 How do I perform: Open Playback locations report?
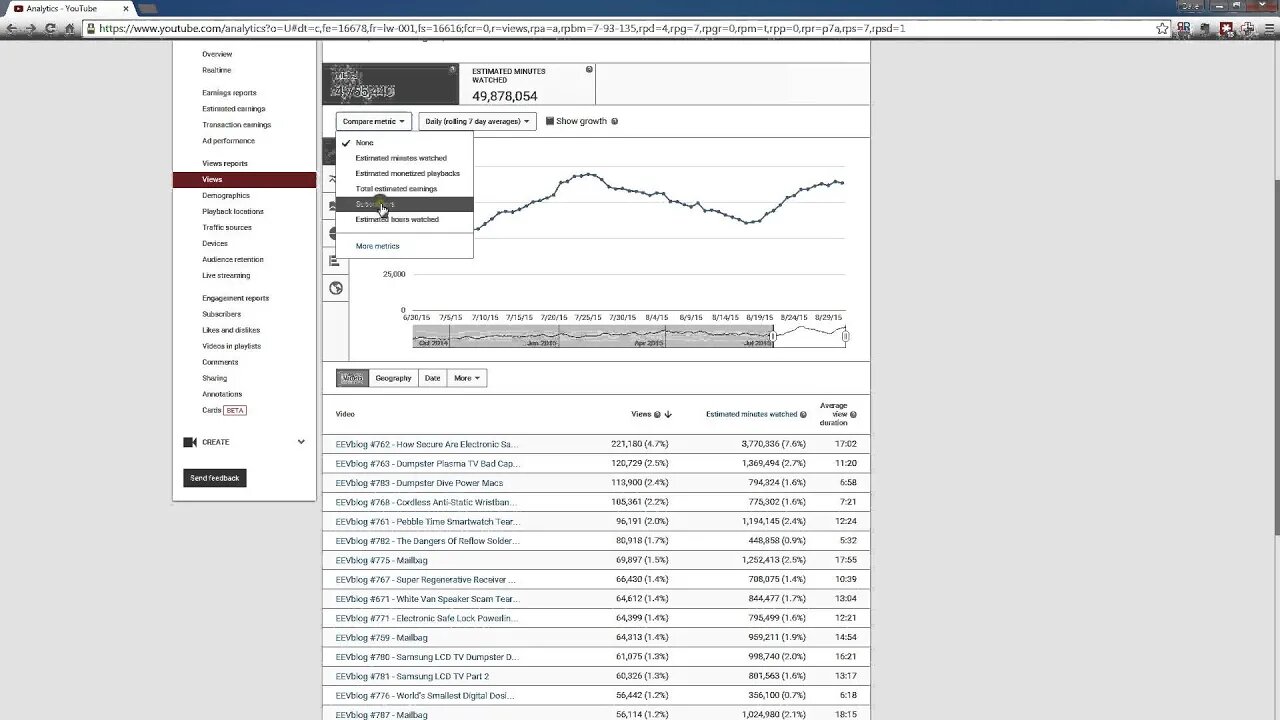pyautogui.click(x=233, y=211)
